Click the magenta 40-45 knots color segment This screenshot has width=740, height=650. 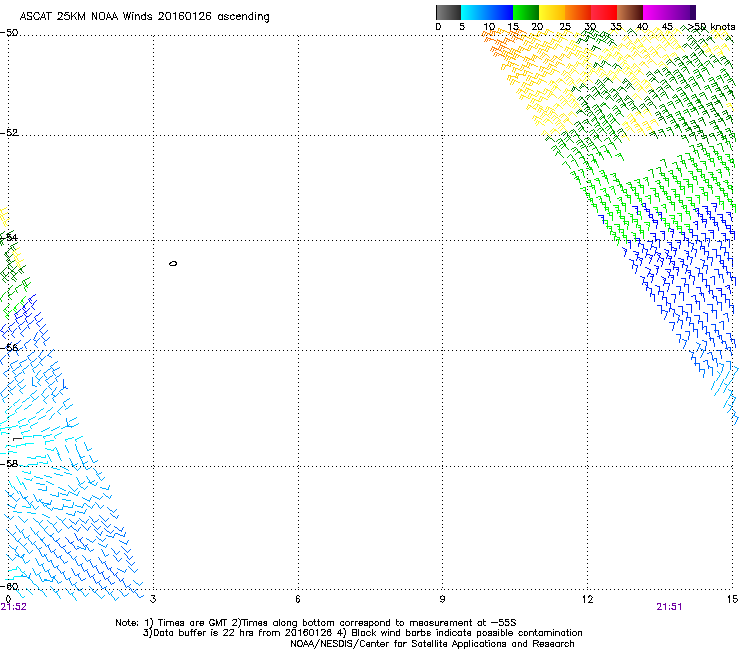click(656, 12)
